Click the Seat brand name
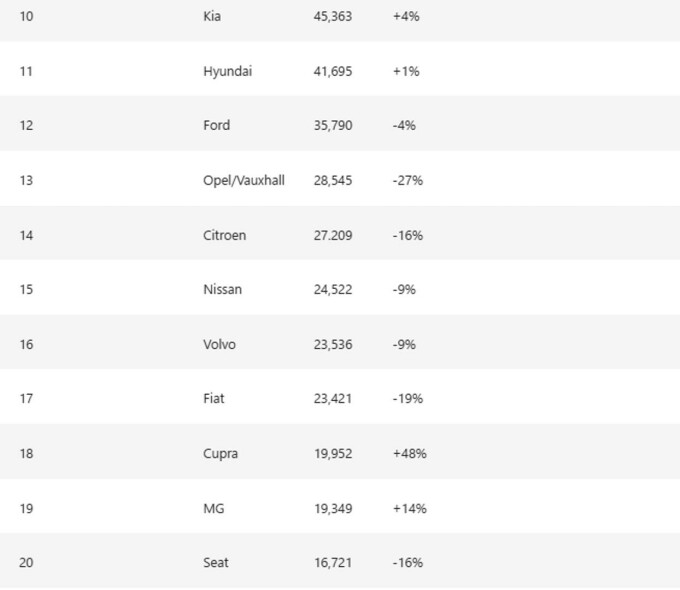Image resolution: width=680 pixels, height=590 pixels. pos(215,562)
